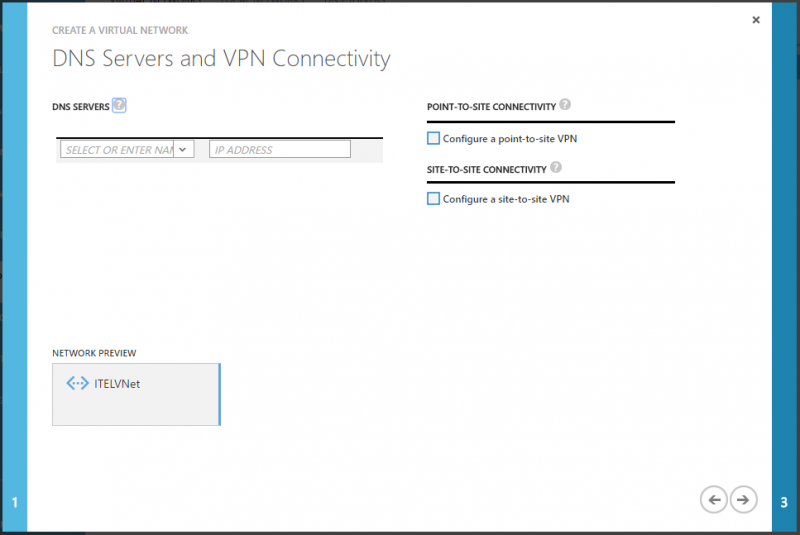
Task: Click the 'NETWORK PREVIEW' label
Action: pos(94,353)
